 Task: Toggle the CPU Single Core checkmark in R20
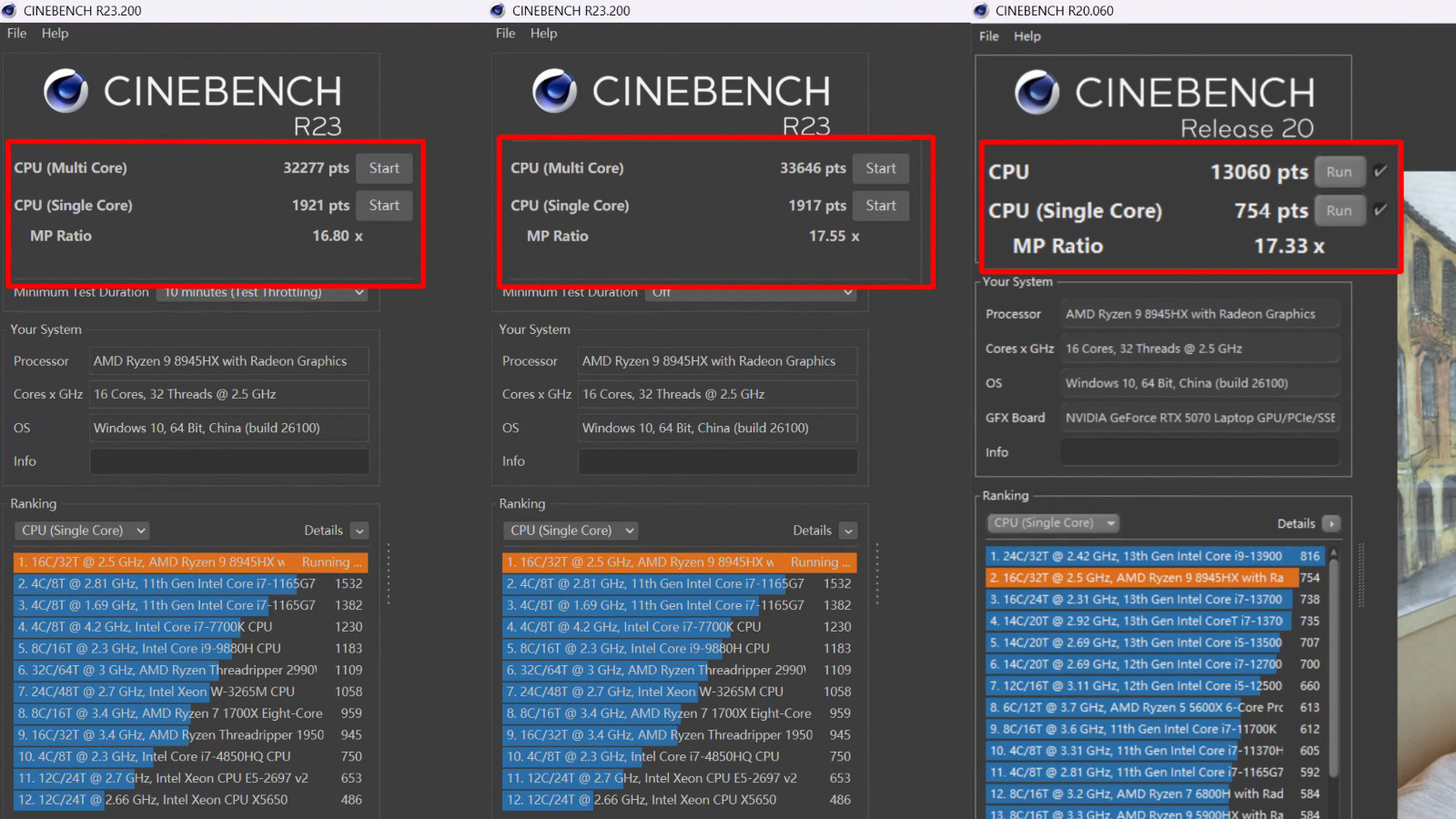(x=1380, y=210)
